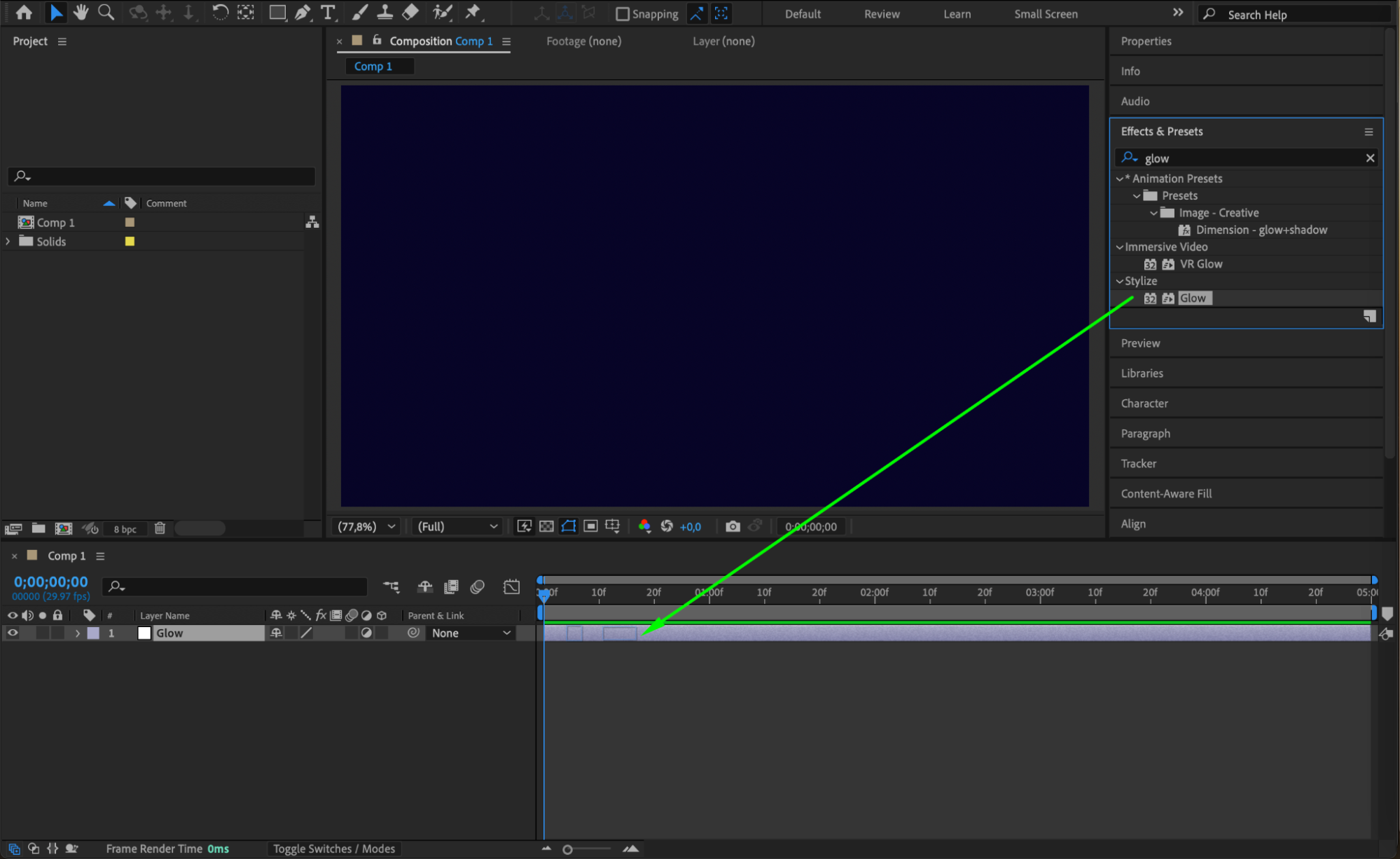Viewport: 1400px width, 859px height.
Task: Select the Type tool
Action: pos(327,12)
